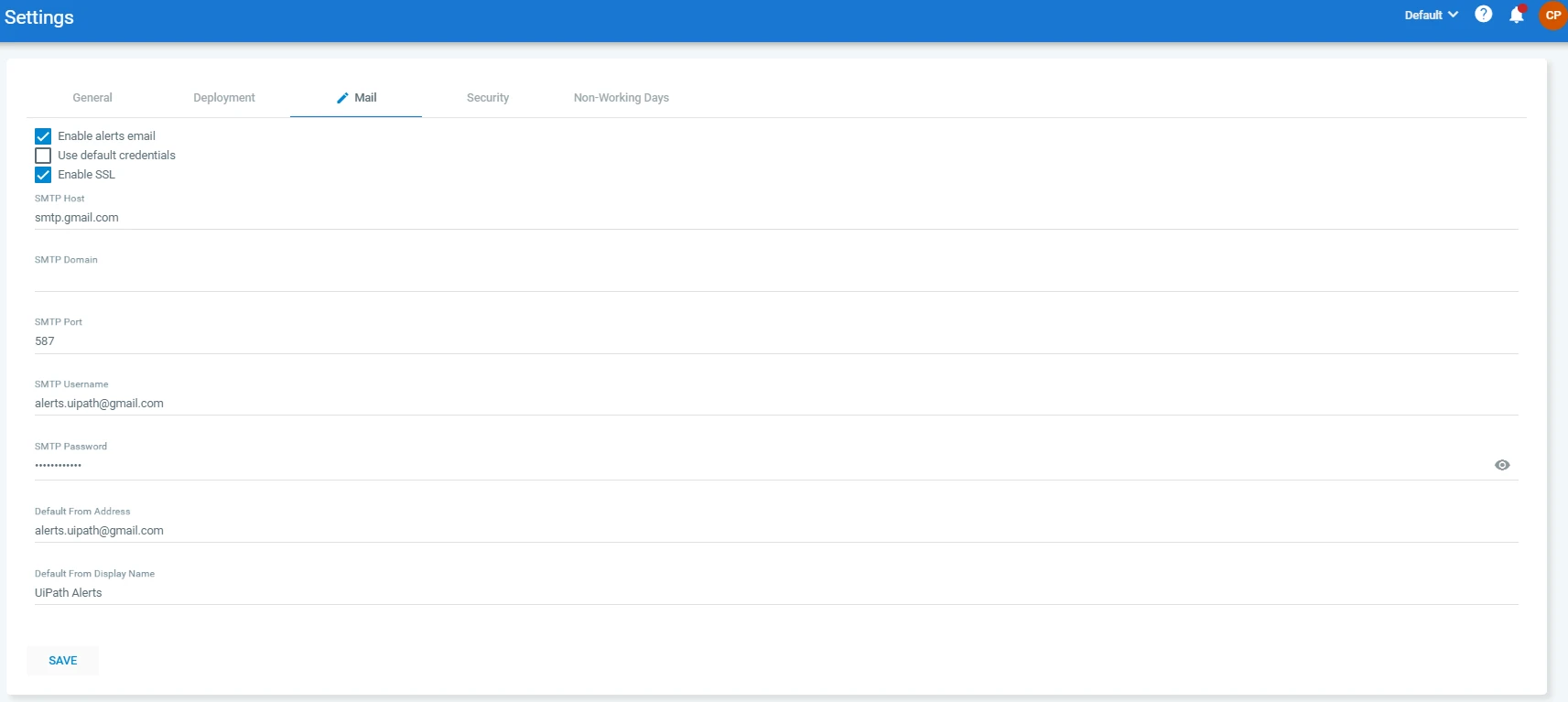Select the Mail tab
1568x702 pixels.
point(356,98)
